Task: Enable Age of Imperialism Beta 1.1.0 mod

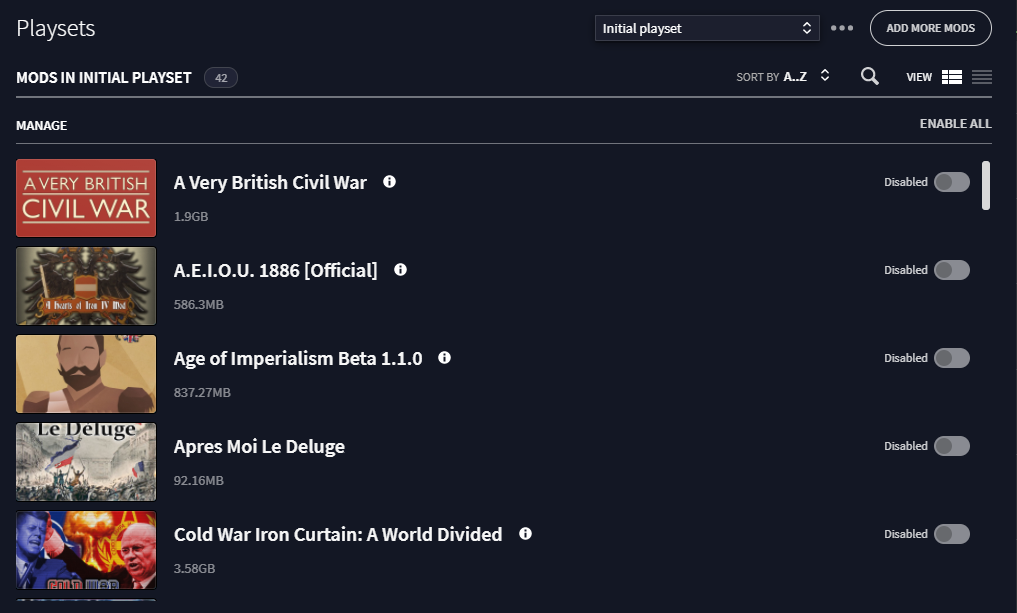Action: 951,358
